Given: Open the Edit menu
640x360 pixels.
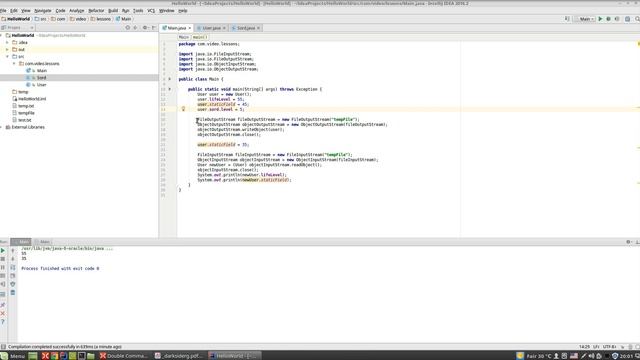Looking at the screenshot, I should pyautogui.click(x=14, y=11).
